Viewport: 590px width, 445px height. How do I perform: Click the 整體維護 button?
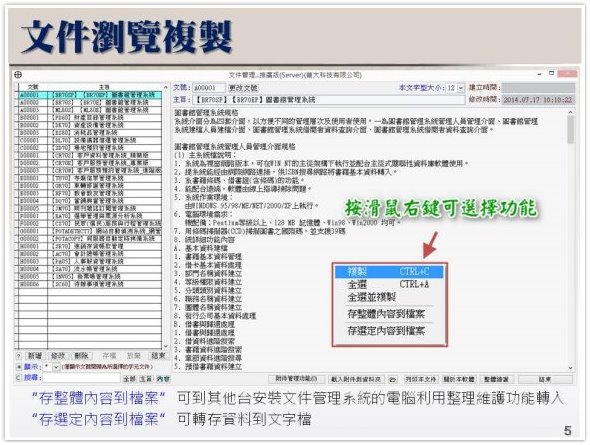coord(496,379)
